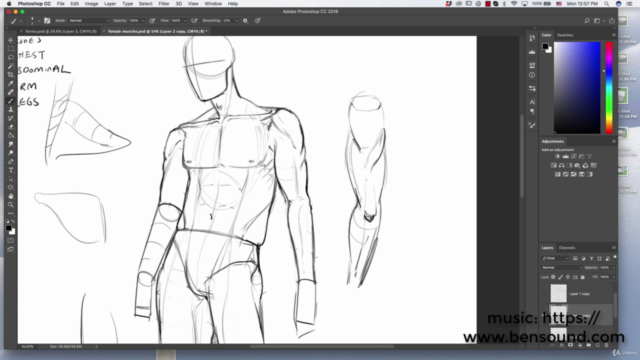Switch to the forms.psd document tab
640x360 pixels.
61,31
